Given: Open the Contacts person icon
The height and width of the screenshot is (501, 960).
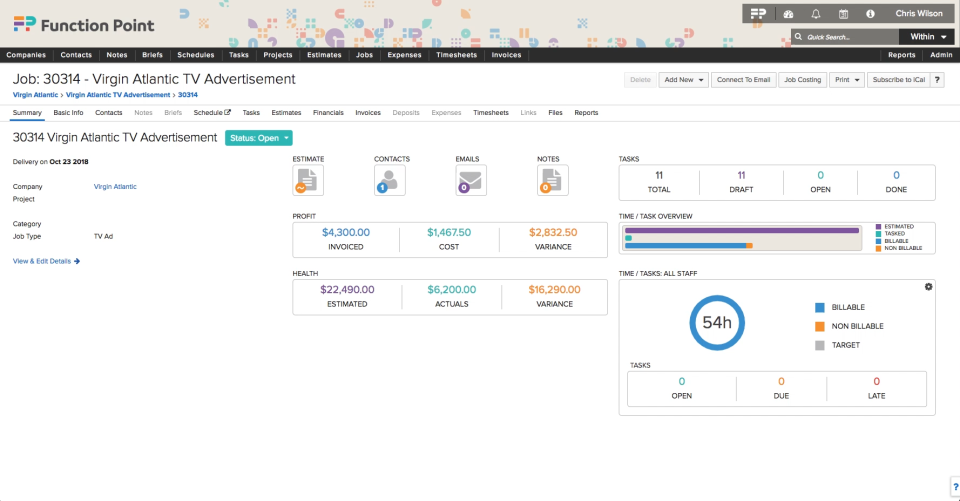Looking at the screenshot, I should [389, 180].
